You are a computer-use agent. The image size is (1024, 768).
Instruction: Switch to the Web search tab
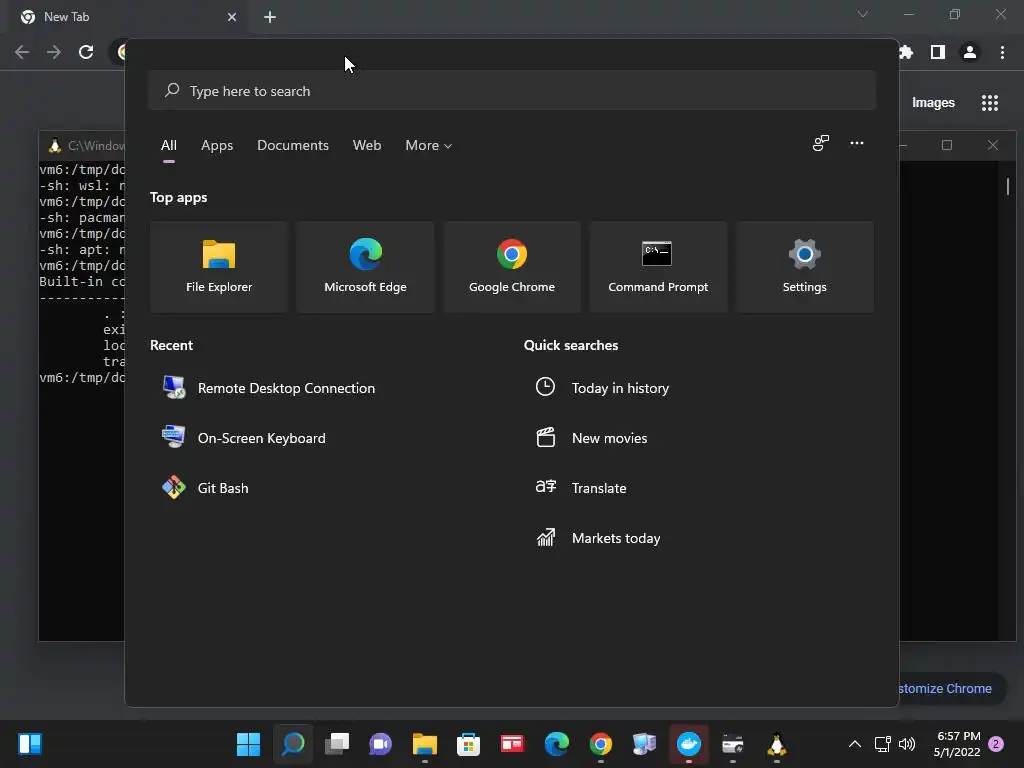pyautogui.click(x=367, y=146)
